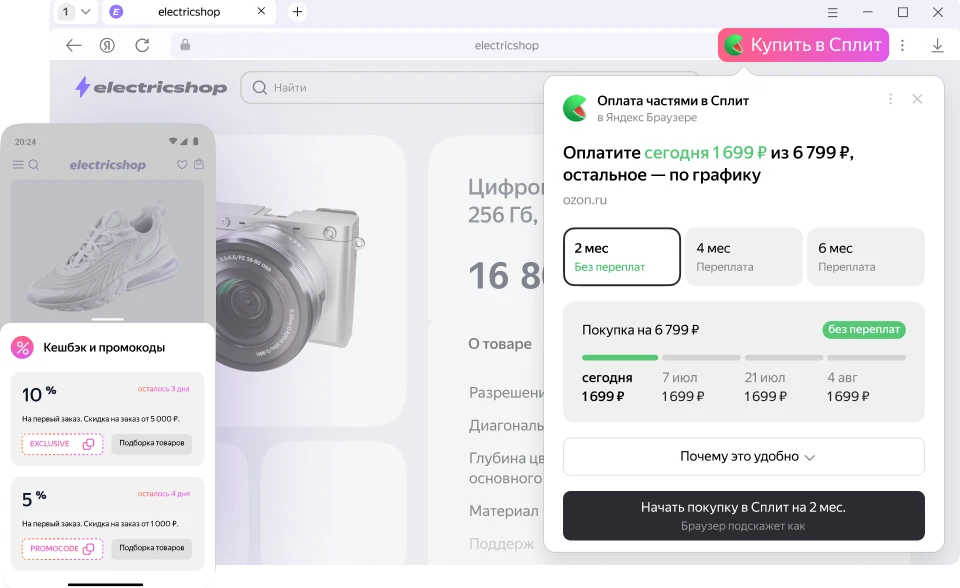The height and width of the screenshot is (588, 960).
Task: Close the Сплит payment popup
Action: (917, 99)
